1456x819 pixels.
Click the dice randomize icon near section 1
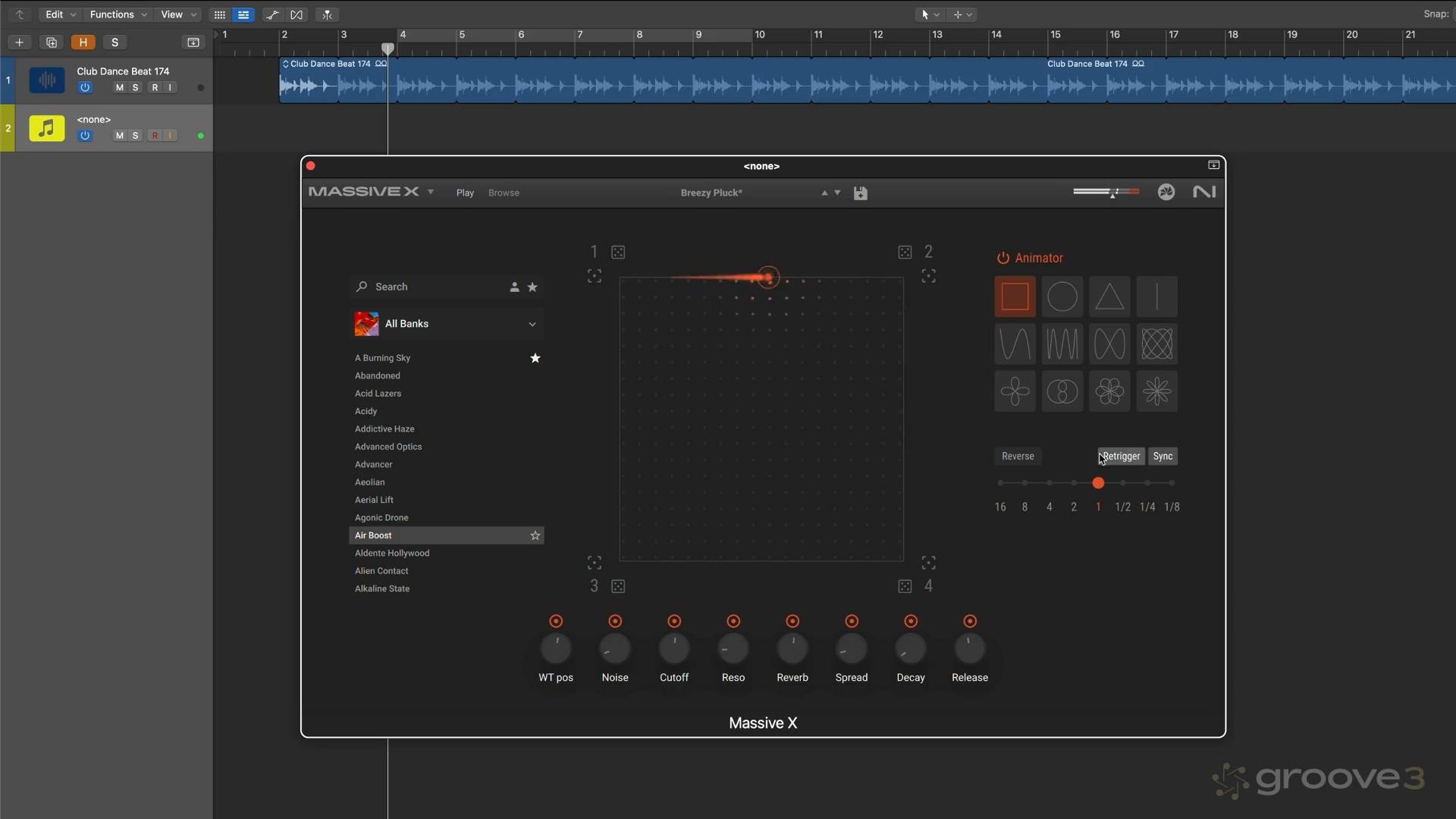(619, 251)
